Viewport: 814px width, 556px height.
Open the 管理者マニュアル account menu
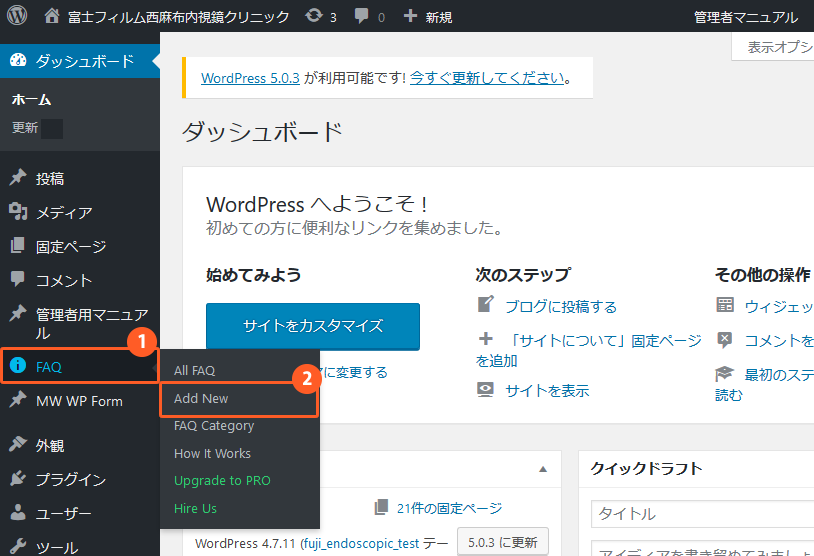(x=745, y=17)
